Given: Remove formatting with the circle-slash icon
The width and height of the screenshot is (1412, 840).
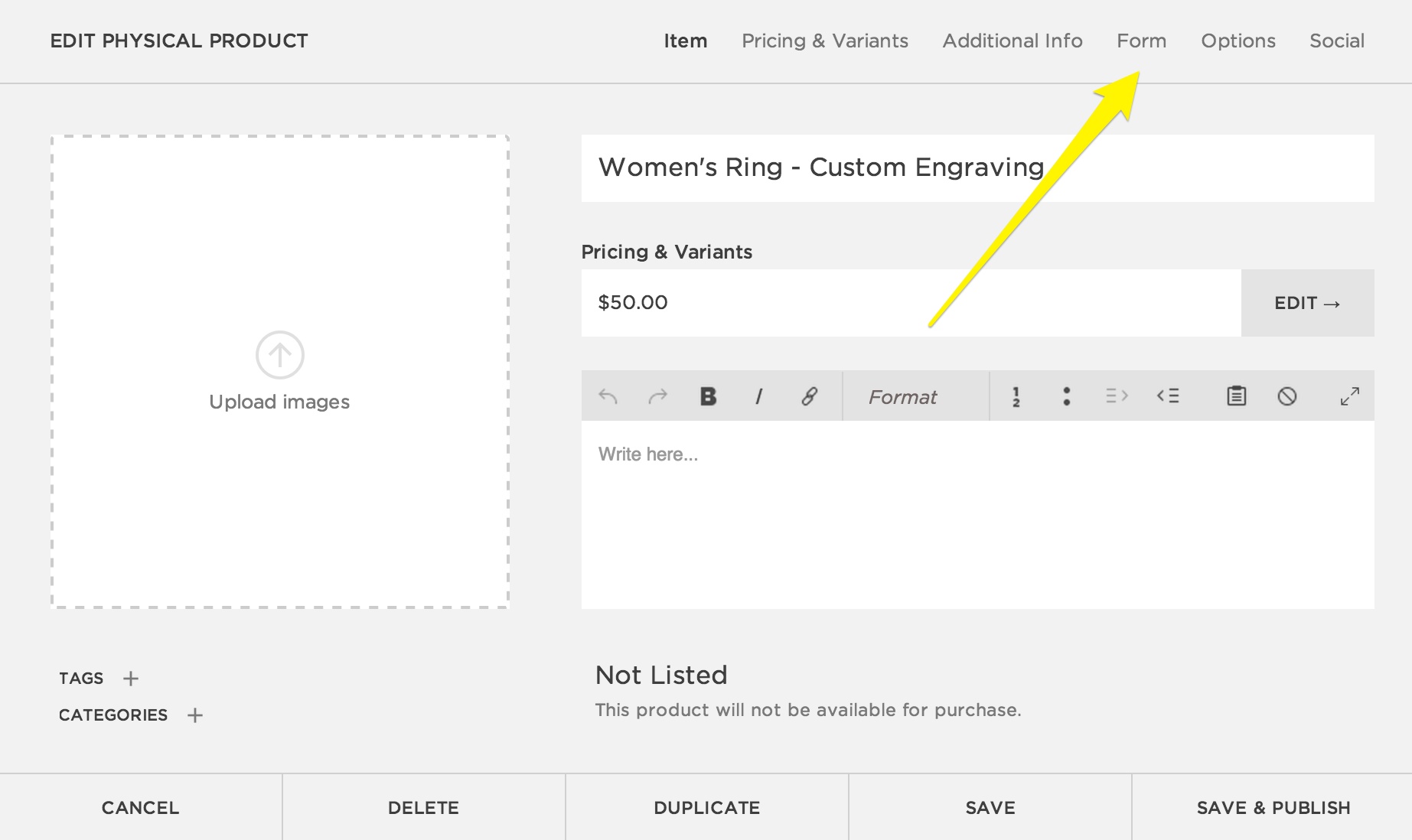Looking at the screenshot, I should [x=1286, y=396].
